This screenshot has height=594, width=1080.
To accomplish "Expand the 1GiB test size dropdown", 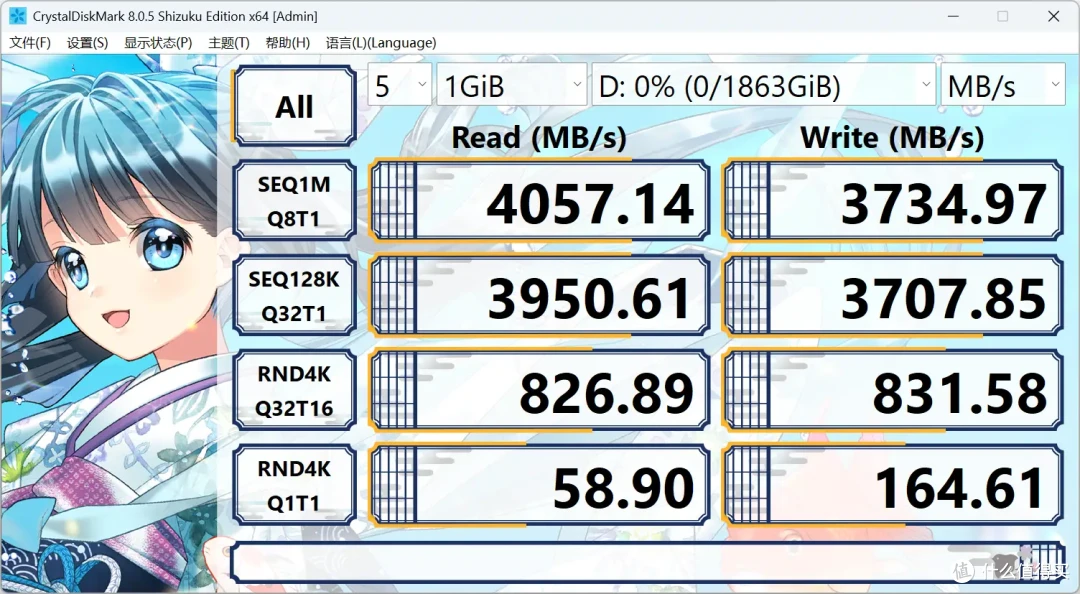I will (512, 85).
